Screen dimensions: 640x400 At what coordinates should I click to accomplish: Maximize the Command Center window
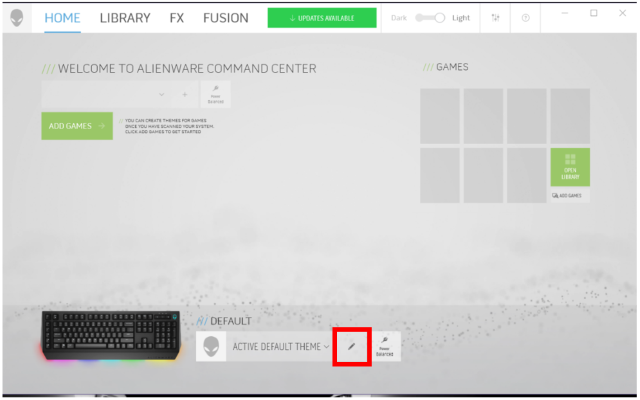(594, 13)
